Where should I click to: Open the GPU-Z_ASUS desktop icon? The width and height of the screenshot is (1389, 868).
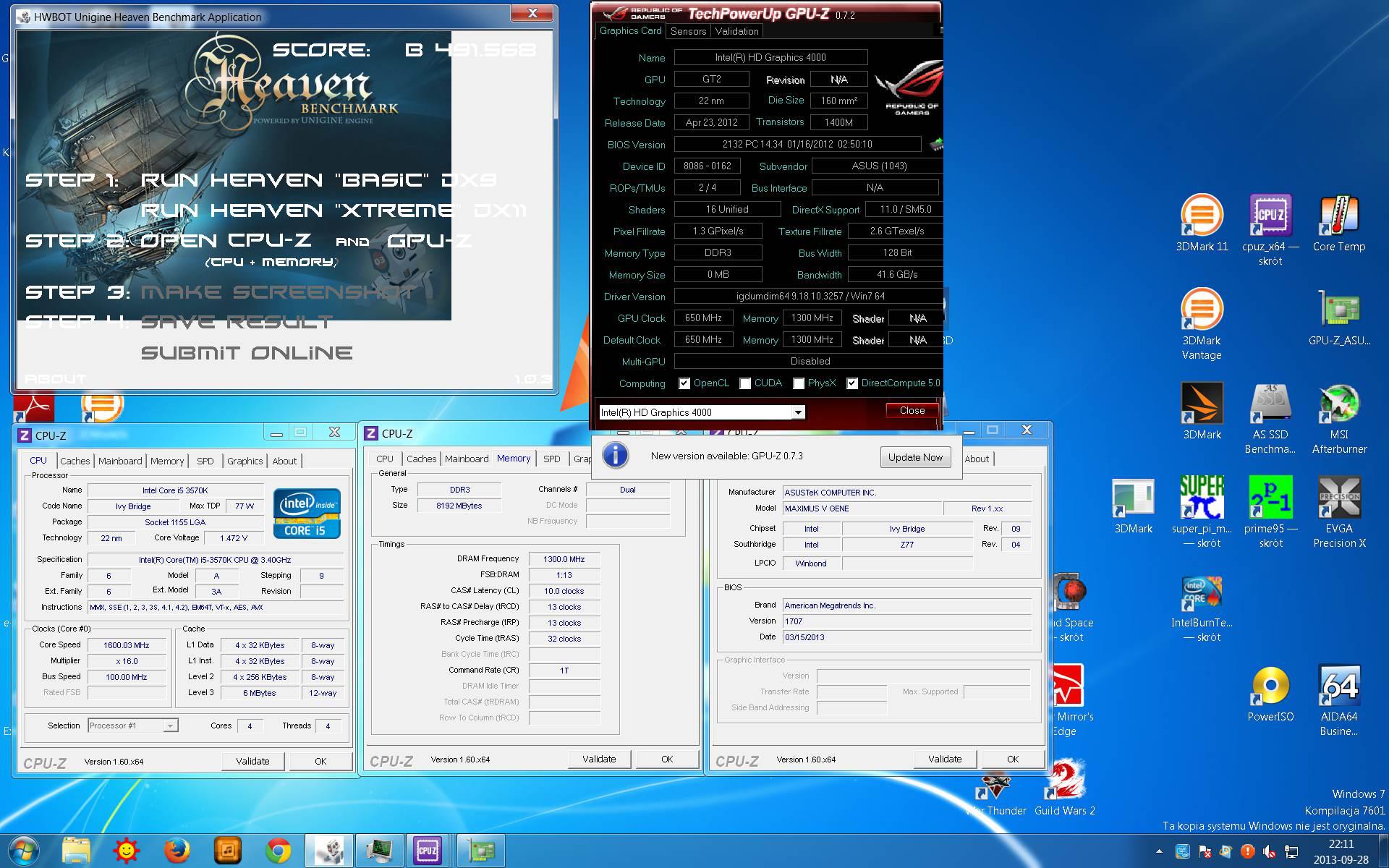point(1338,318)
